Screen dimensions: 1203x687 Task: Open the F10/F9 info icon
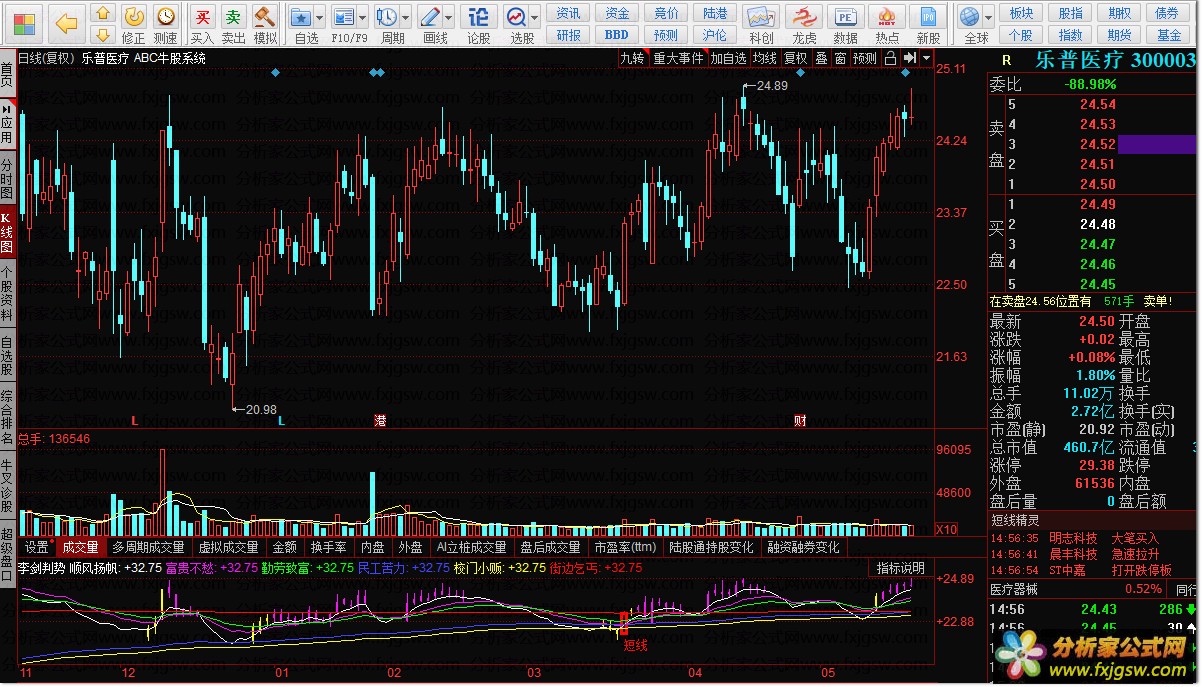[x=344, y=17]
